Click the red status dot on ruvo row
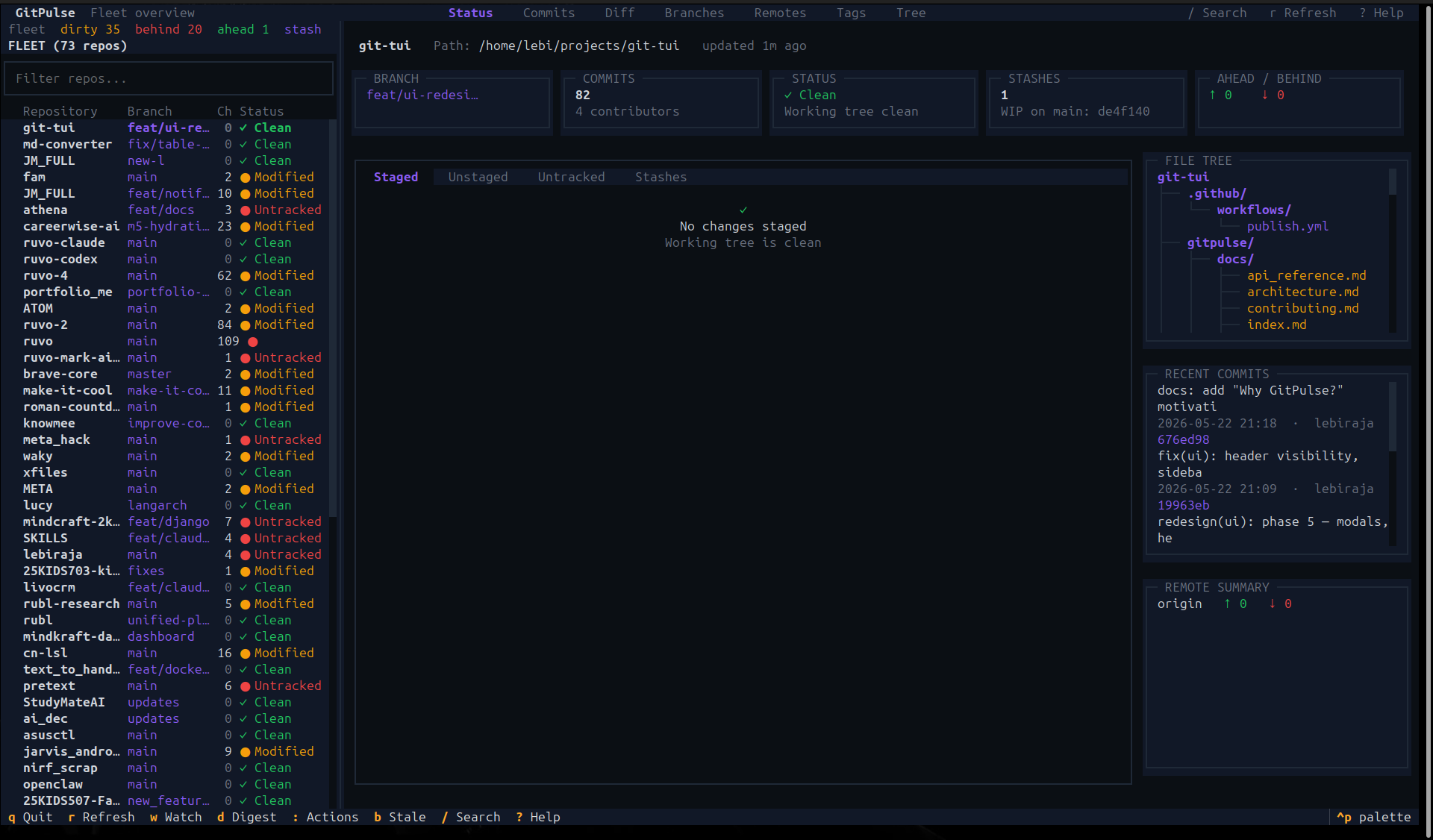Image resolution: width=1433 pixels, height=840 pixels. (253, 342)
